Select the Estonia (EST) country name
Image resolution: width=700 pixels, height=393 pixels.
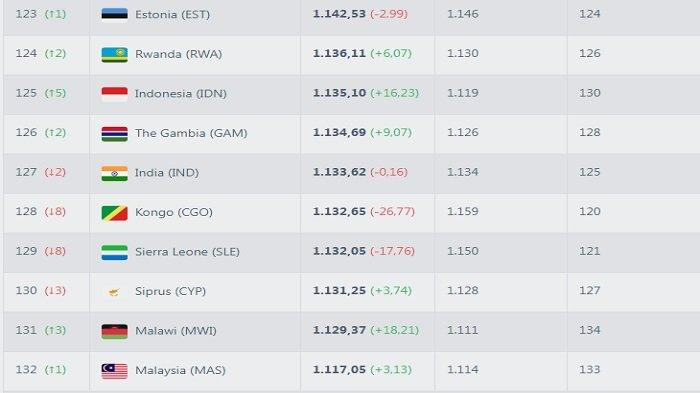[x=172, y=14]
